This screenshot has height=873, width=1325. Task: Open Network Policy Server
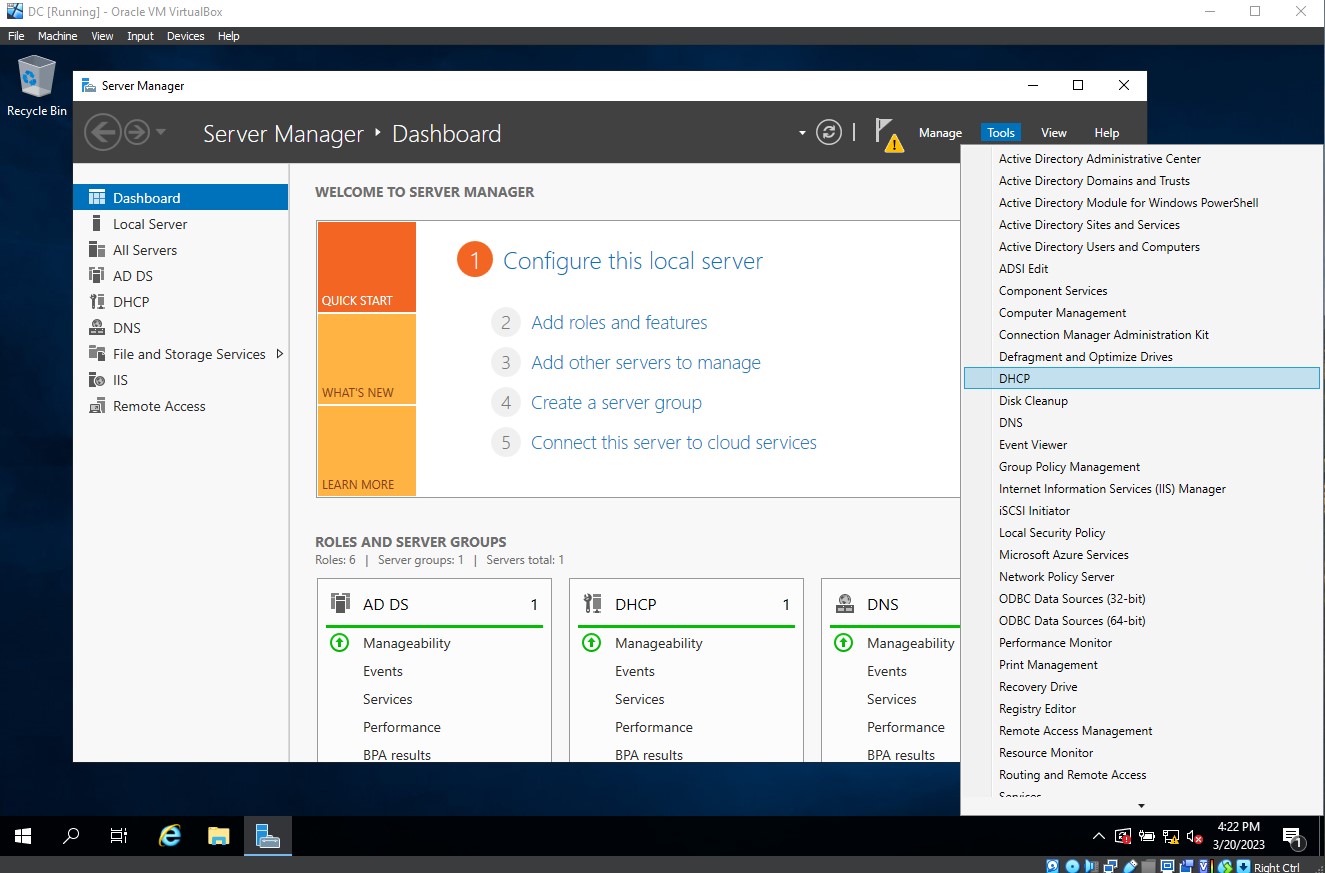tap(1141, 577)
